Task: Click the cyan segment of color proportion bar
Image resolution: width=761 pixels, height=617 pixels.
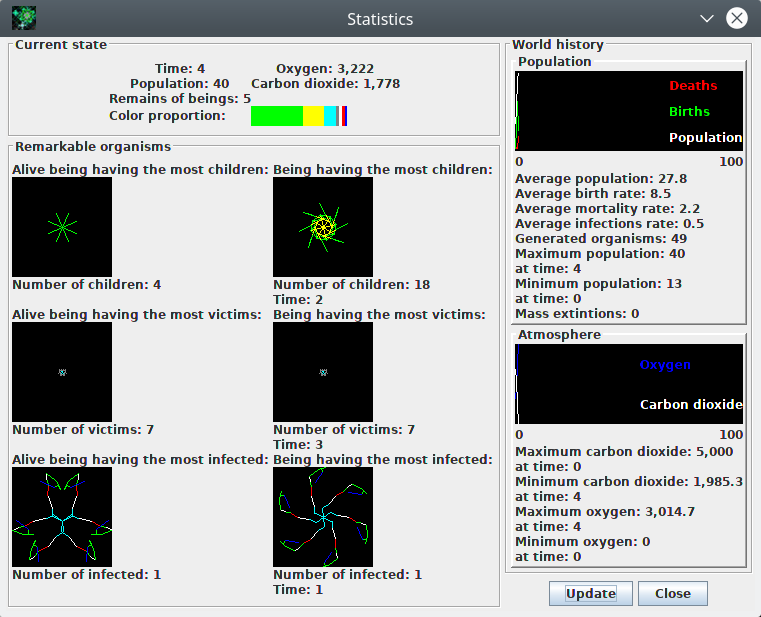Action: tap(330, 116)
